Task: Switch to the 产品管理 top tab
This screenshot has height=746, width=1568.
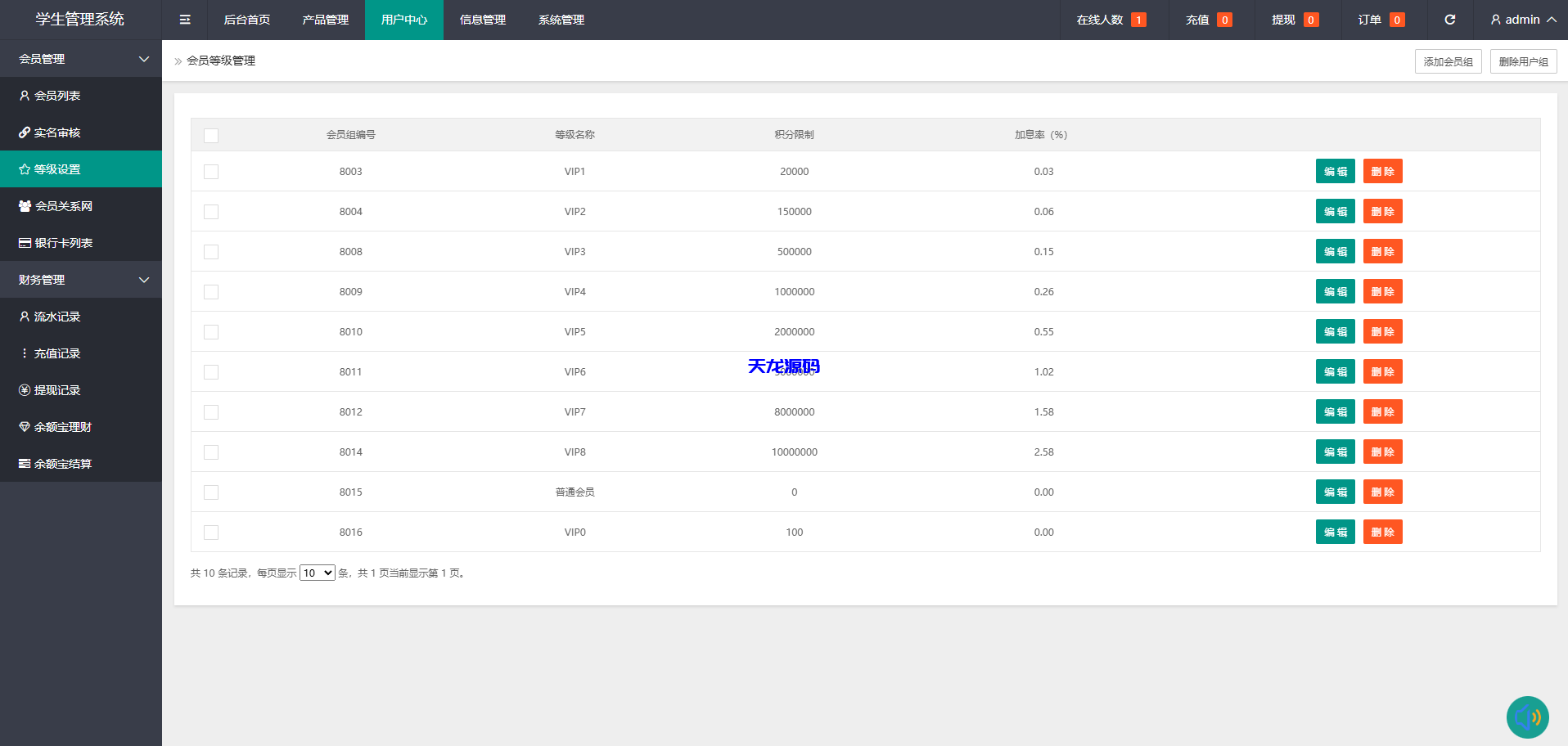Action: tap(325, 20)
